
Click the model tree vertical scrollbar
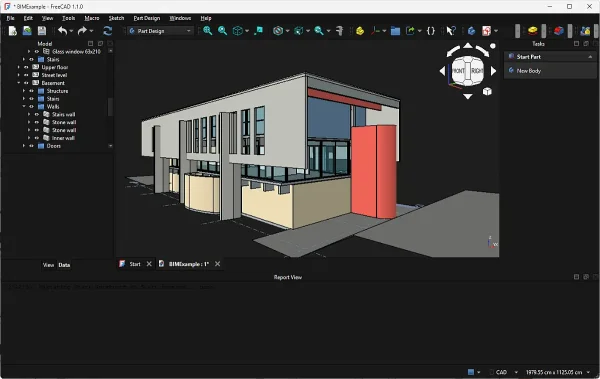pyautogui.click(x=111, y=106)
